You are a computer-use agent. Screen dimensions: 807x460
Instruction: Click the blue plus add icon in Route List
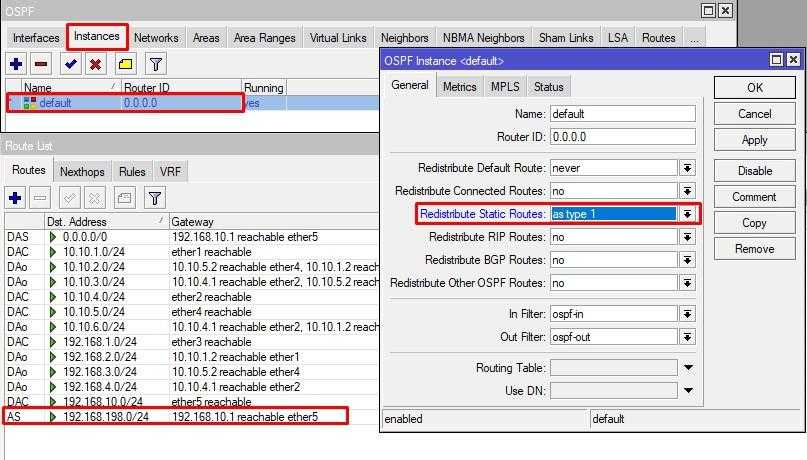click(x=16, y=198)
